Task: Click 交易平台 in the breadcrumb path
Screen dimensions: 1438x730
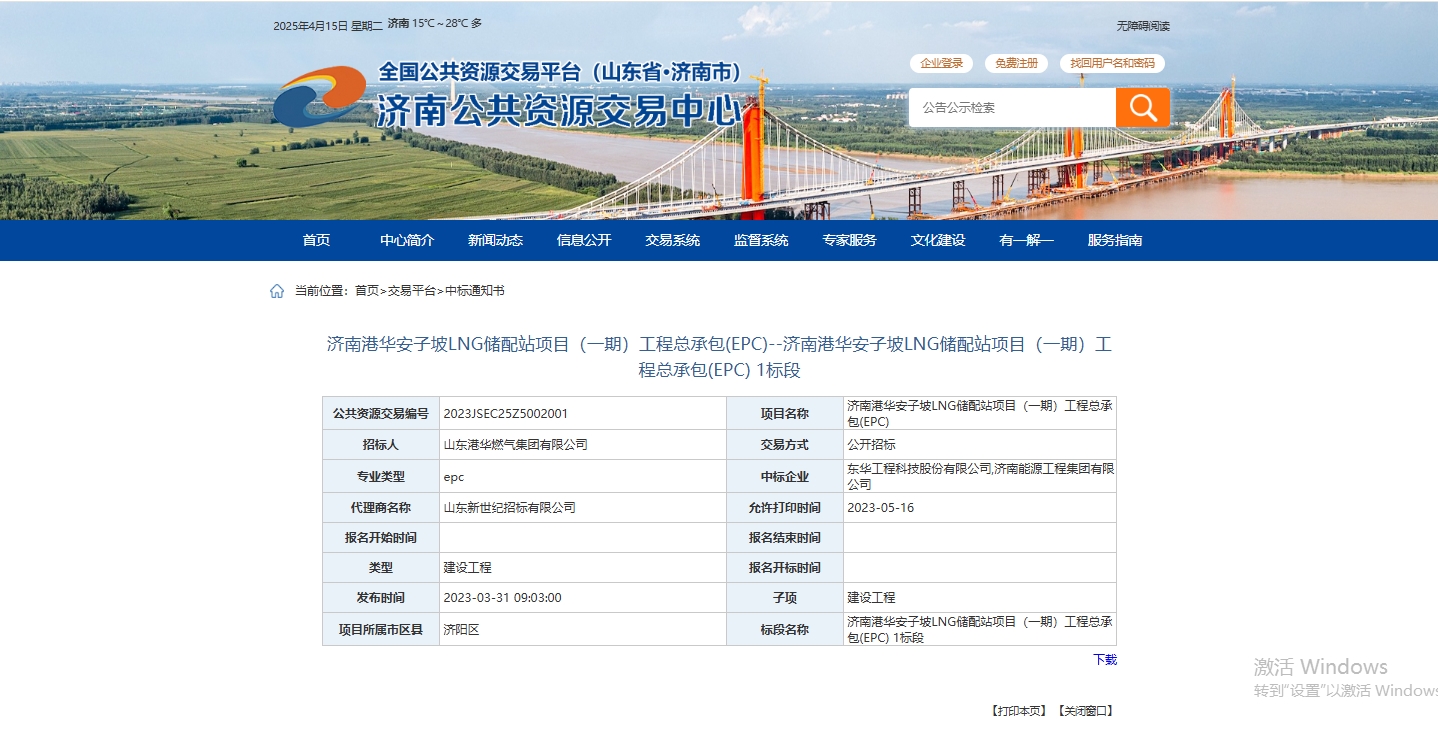Action: 412,291
